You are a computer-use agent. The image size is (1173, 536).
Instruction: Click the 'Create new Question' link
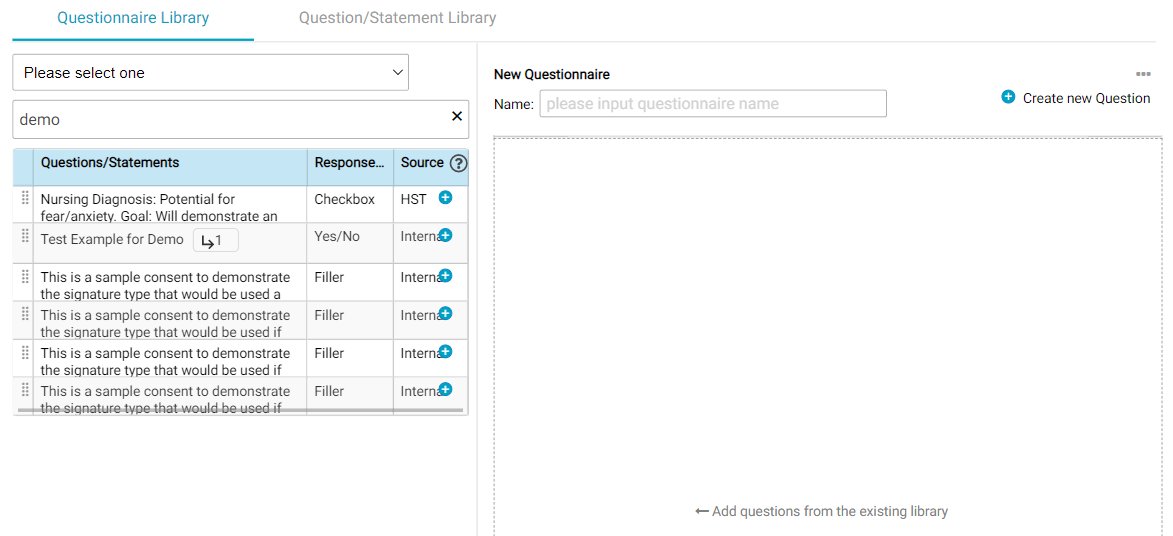pos(1086,98)
